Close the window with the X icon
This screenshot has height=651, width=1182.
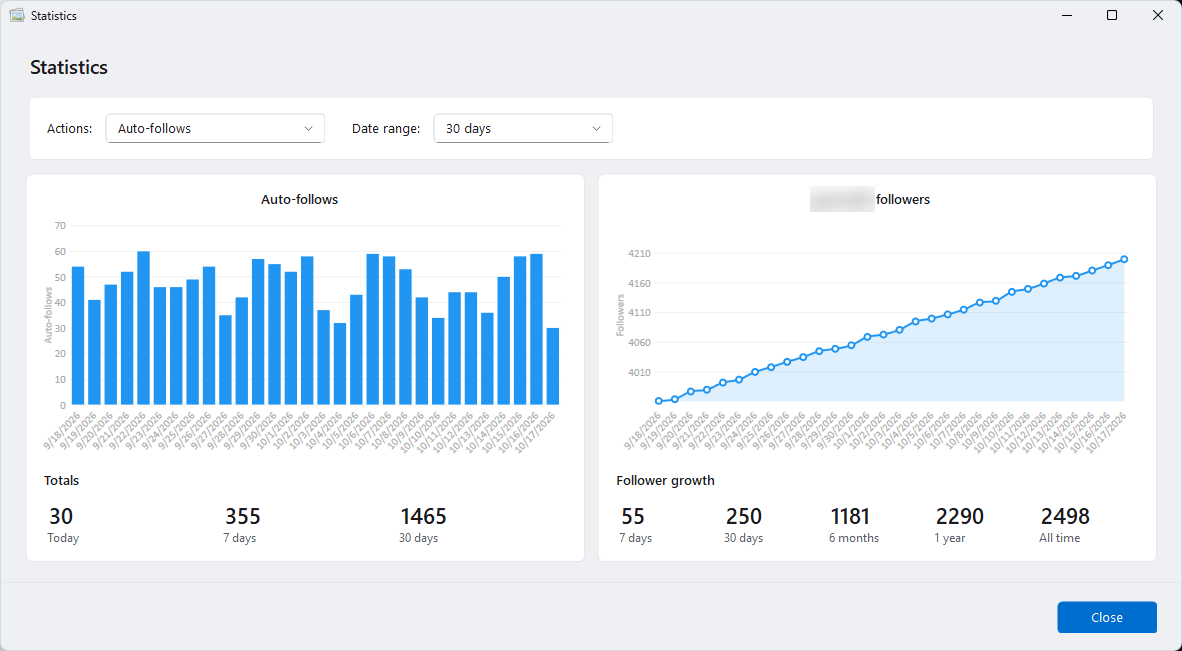[x=1158, y=15]
